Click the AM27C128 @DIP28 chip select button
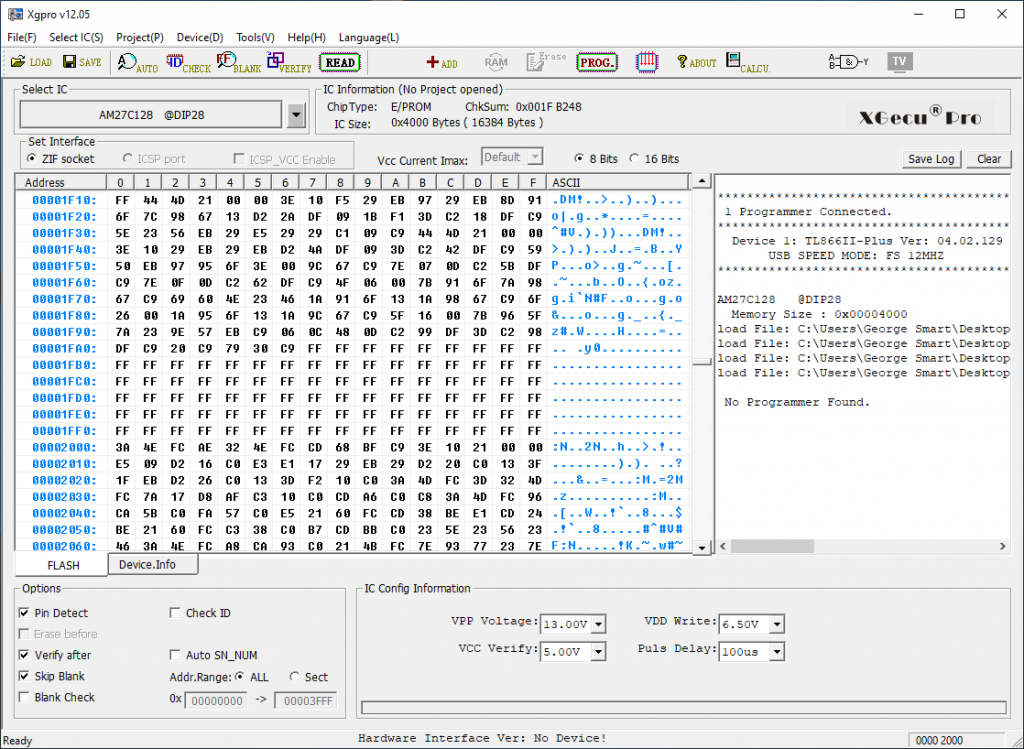The height and width of the screenshot is (749, 1024). [152, 115]
